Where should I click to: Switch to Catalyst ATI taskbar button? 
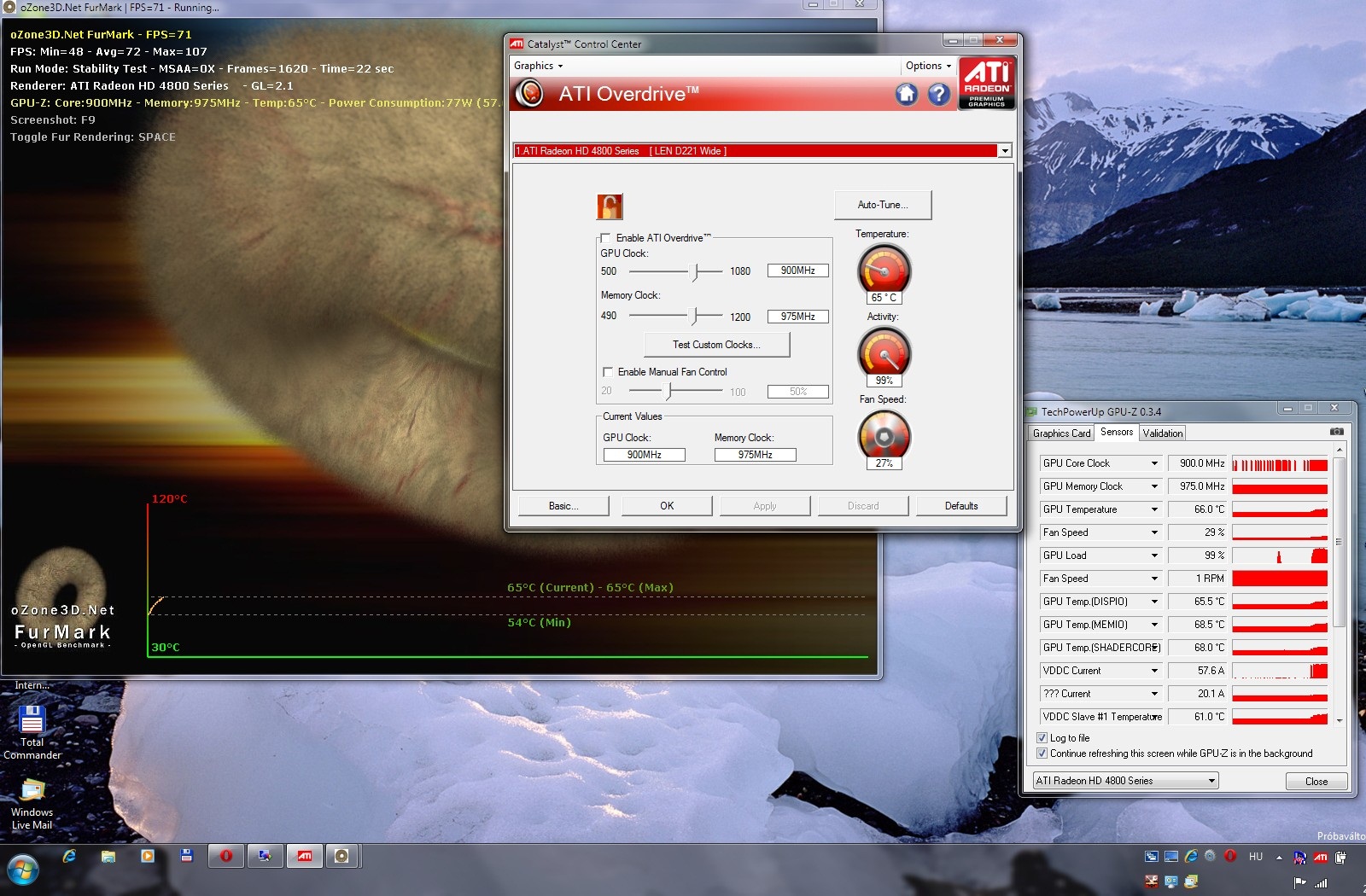click(305, 856)
